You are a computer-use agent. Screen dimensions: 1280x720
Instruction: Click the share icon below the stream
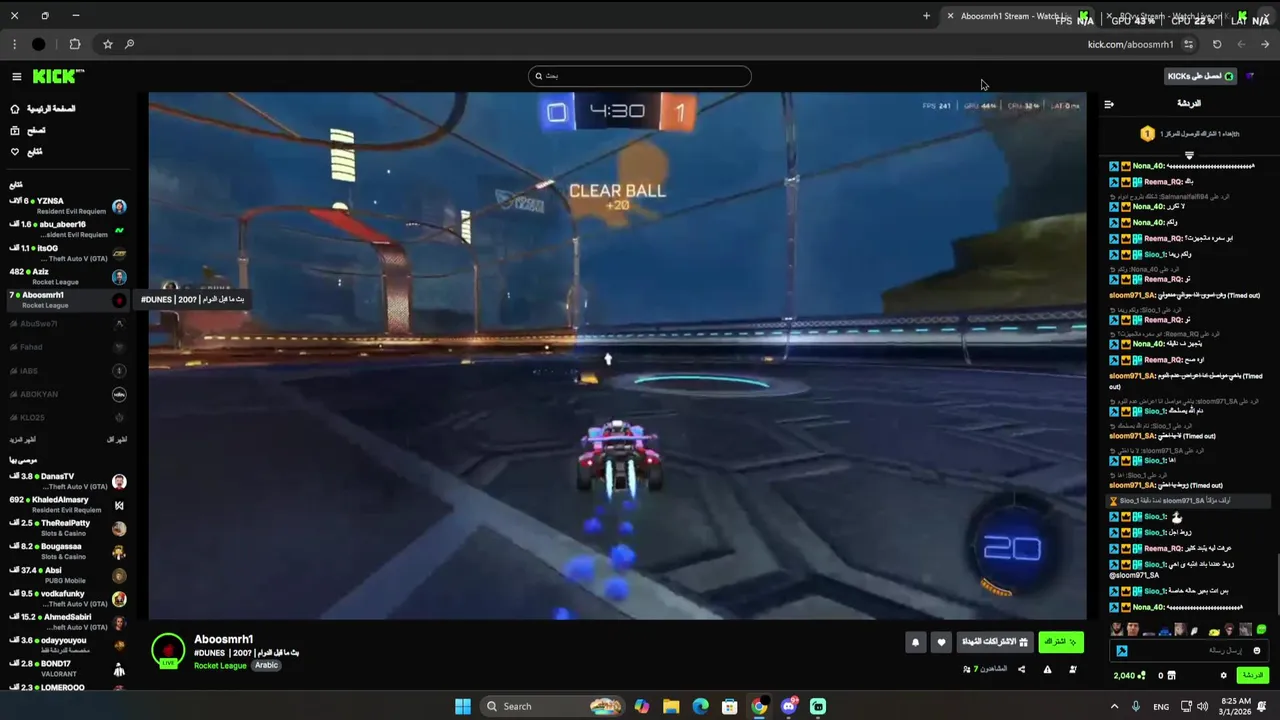1021,669
